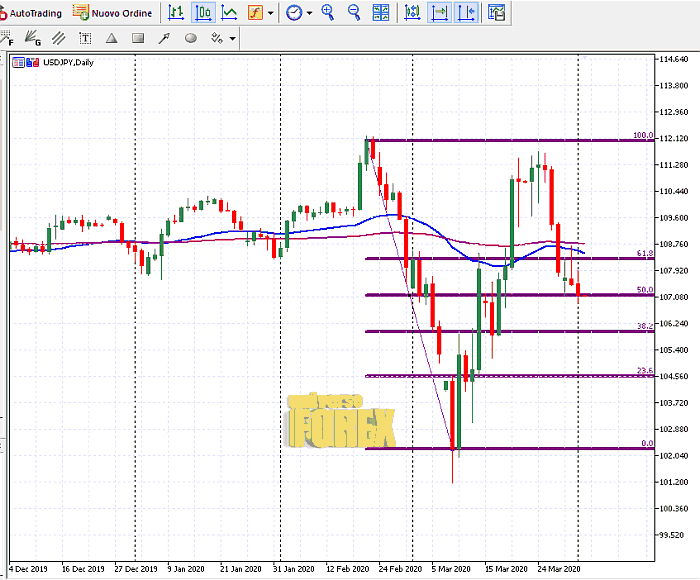Click the 61.8 Fibonacci level line
The image size is (700, 580).
(500, 259)
